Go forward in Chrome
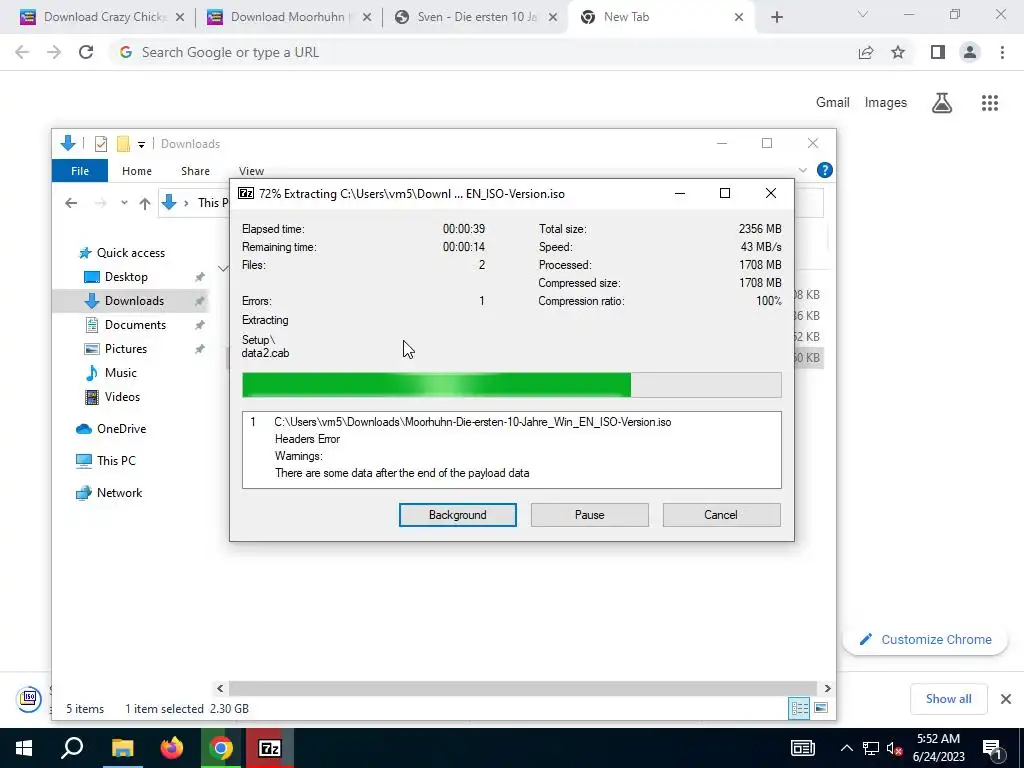The width and height of the screenshot is (1024, 768). (x=54, y=52)
